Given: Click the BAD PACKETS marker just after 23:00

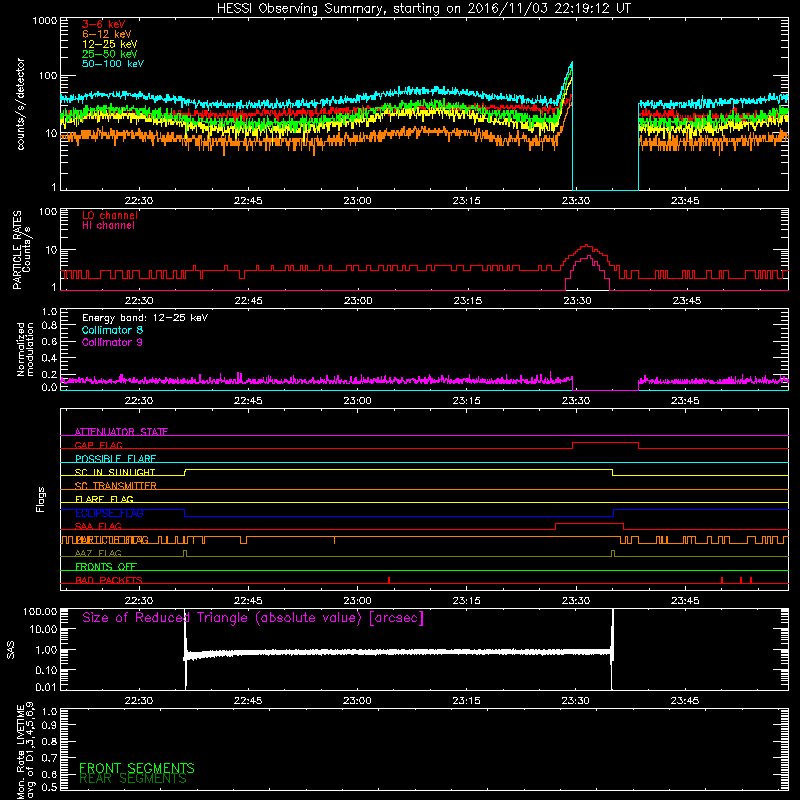Looking at the screenshot, I should click(x=389, y=580).
